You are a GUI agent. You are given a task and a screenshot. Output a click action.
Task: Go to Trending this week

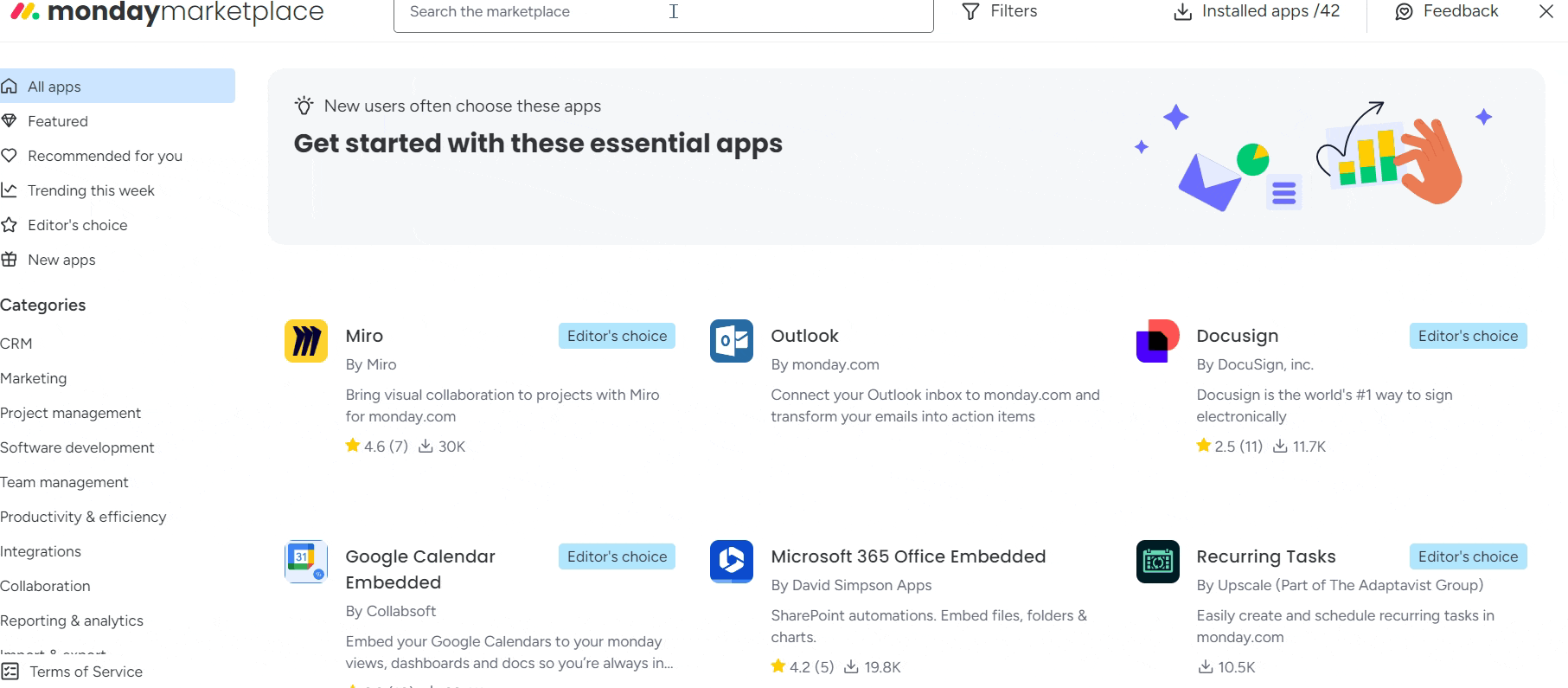(91, 190)
